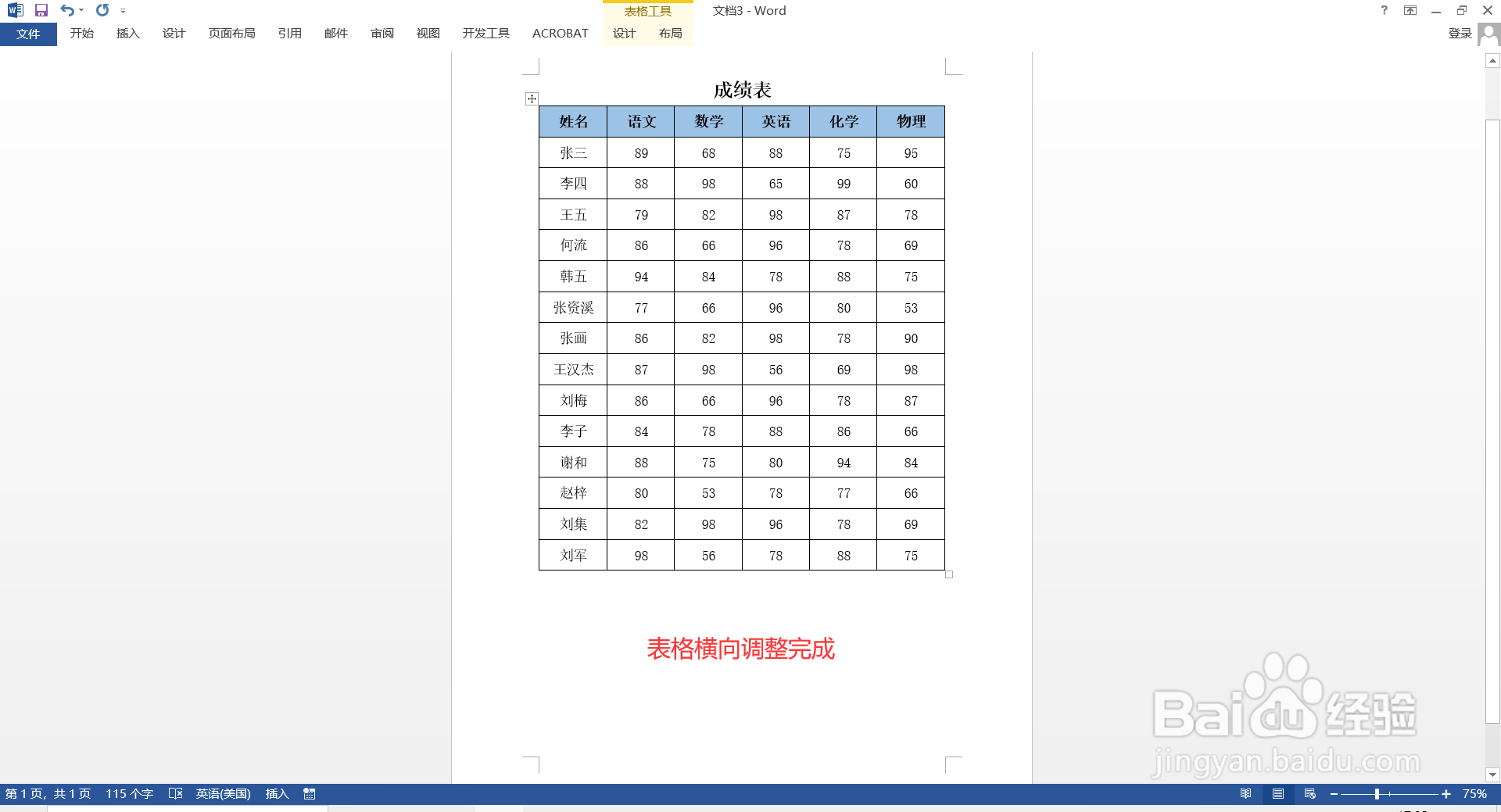Click the 物理 header cell

tap(911, 122)
